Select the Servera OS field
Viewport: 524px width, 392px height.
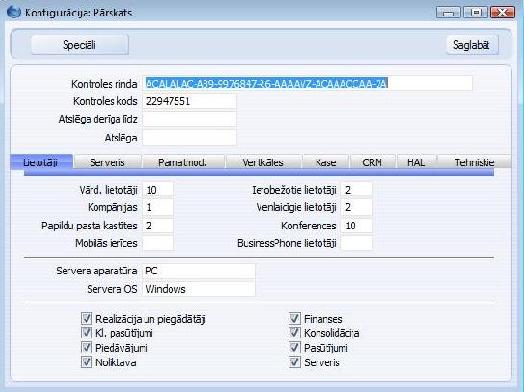point(199,289)
